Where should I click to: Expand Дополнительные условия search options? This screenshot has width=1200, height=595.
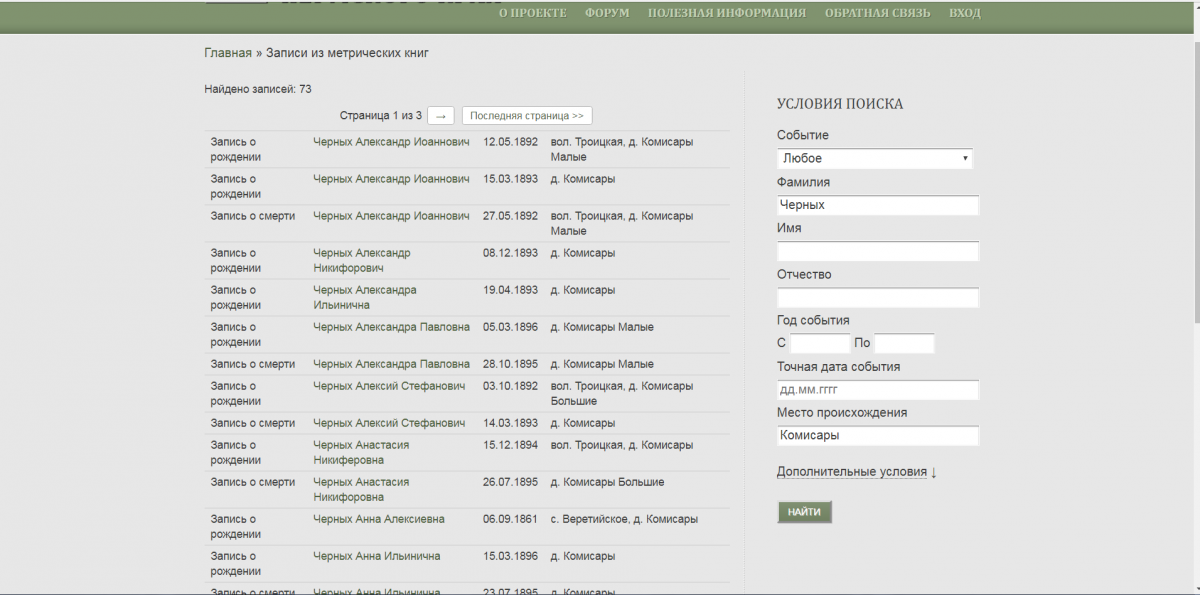(856, 472)
